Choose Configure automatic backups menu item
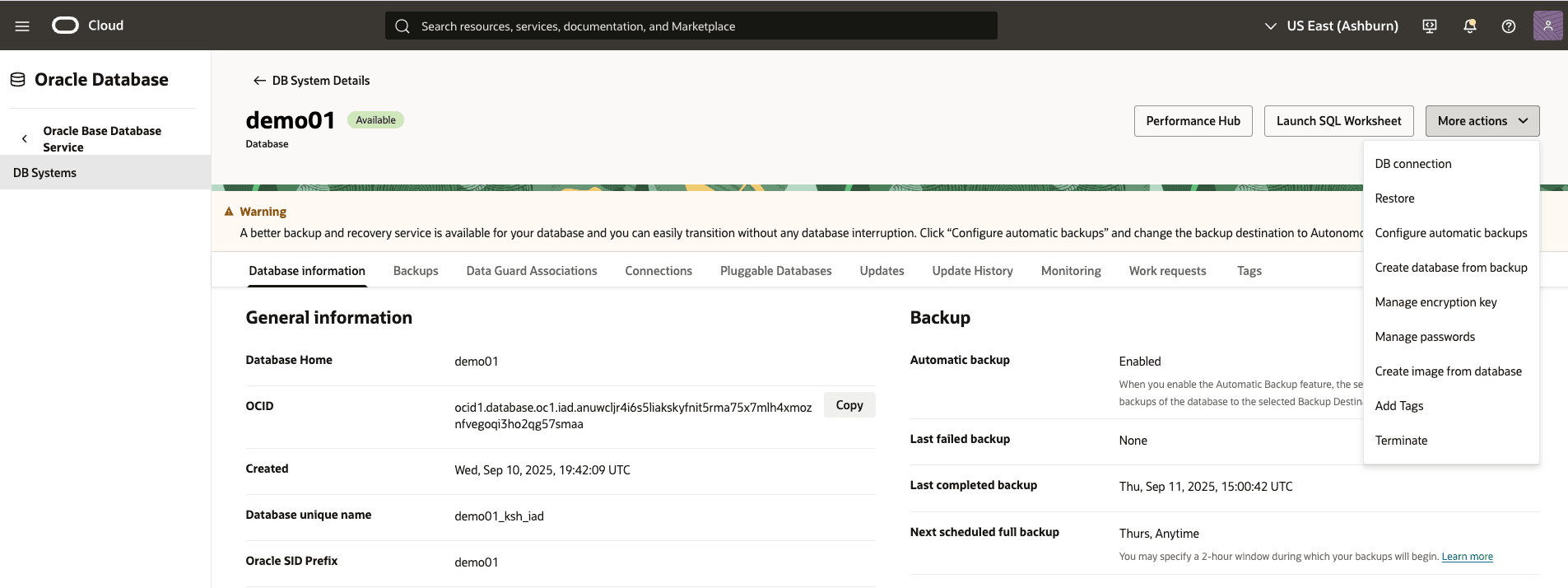 (x=1450, y=233)
